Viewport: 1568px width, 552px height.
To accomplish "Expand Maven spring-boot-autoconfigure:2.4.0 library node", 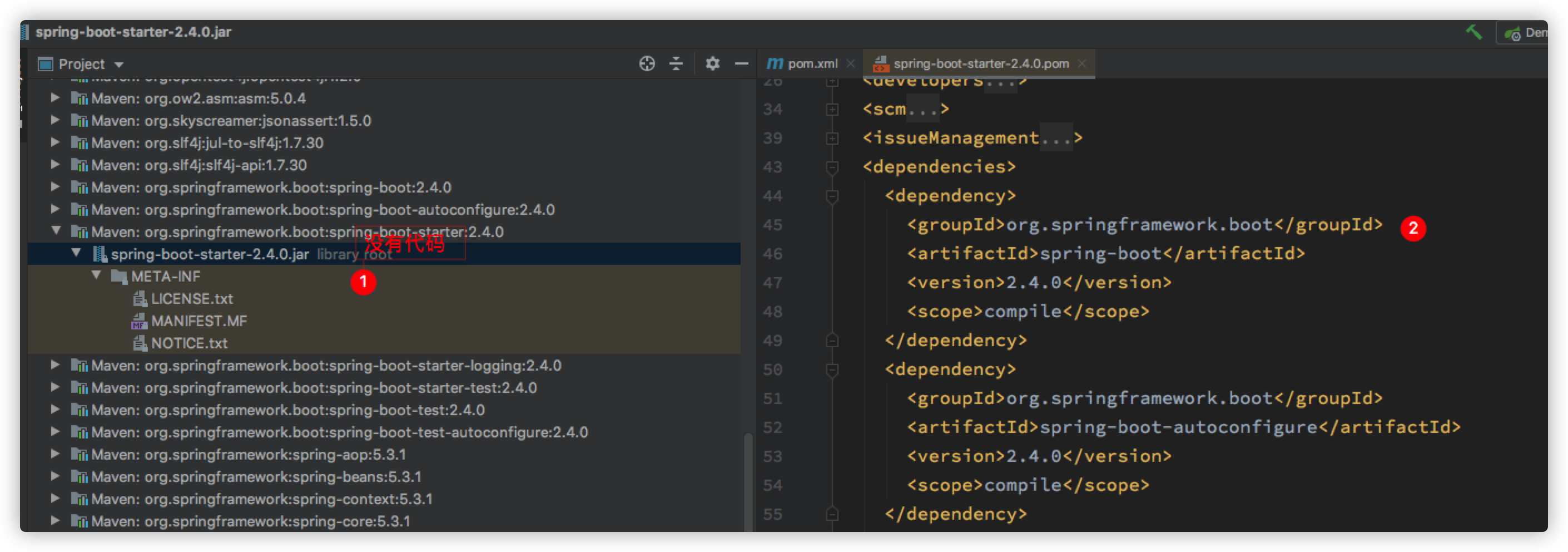I will coord(56,209).
